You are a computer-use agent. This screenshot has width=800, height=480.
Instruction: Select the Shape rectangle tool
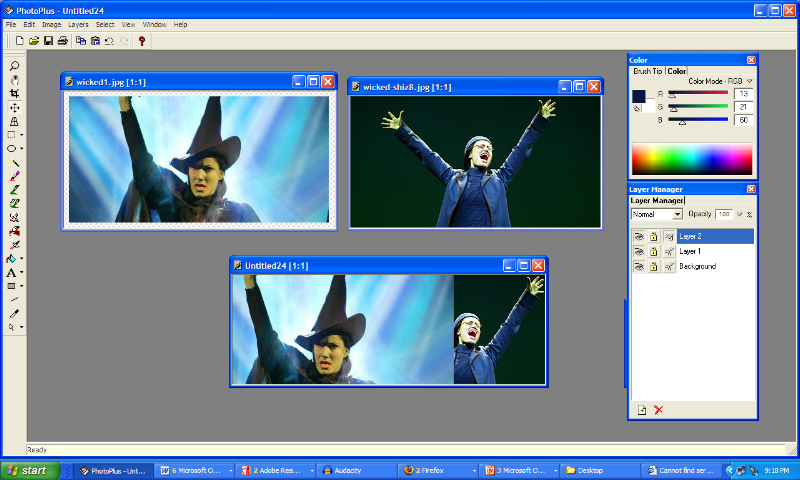pyautogui.click(x=11, y=286)
